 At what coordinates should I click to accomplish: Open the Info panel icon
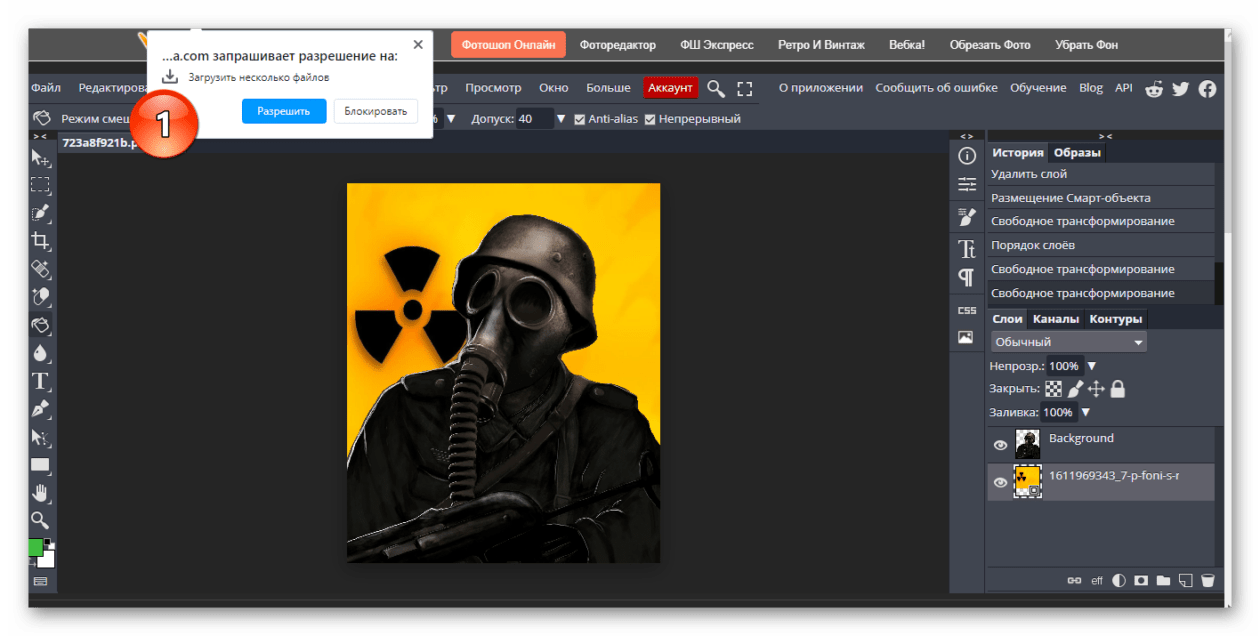pos(966,156)
